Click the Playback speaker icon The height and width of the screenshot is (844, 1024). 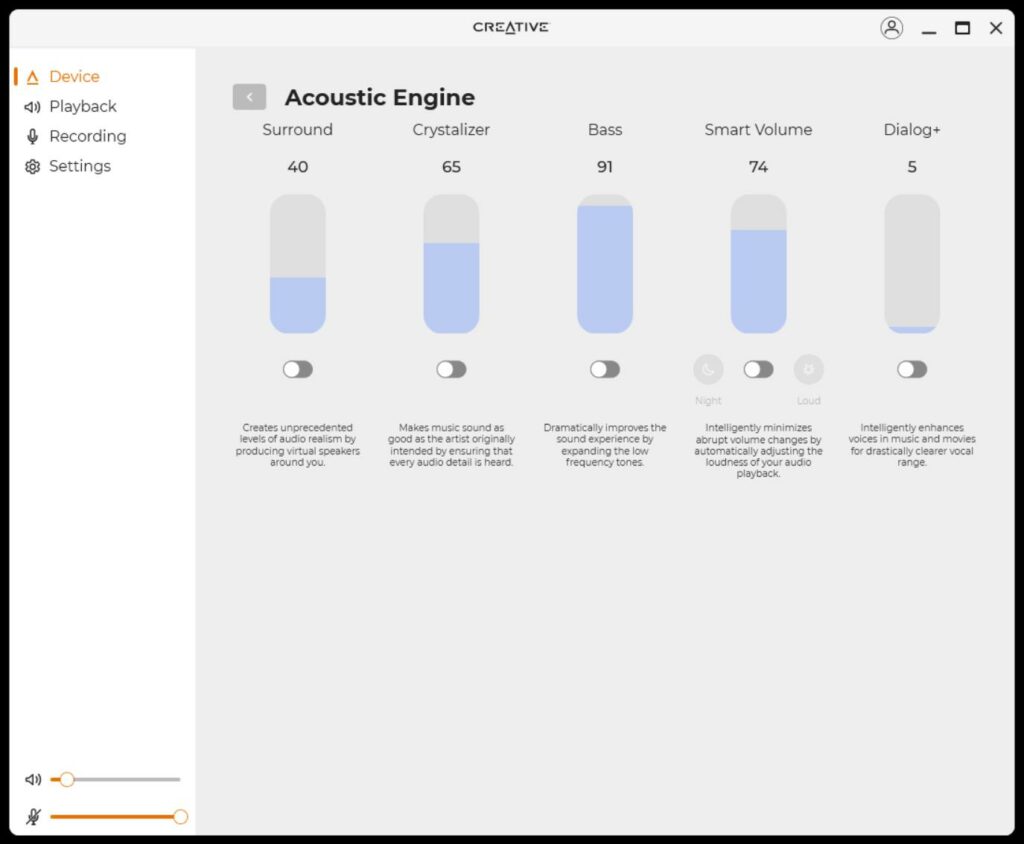tap(32, 107)
